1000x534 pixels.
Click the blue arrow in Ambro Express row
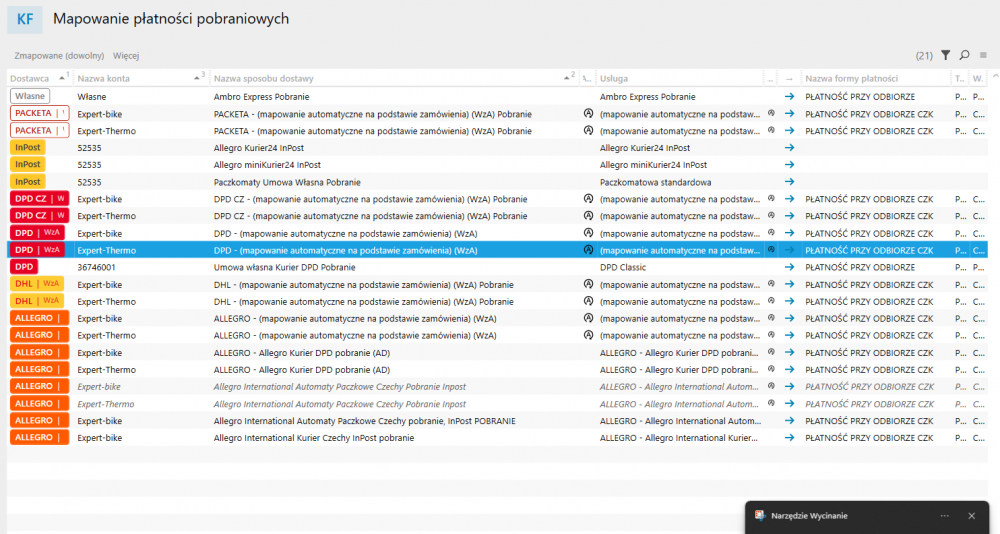(789, 97)
